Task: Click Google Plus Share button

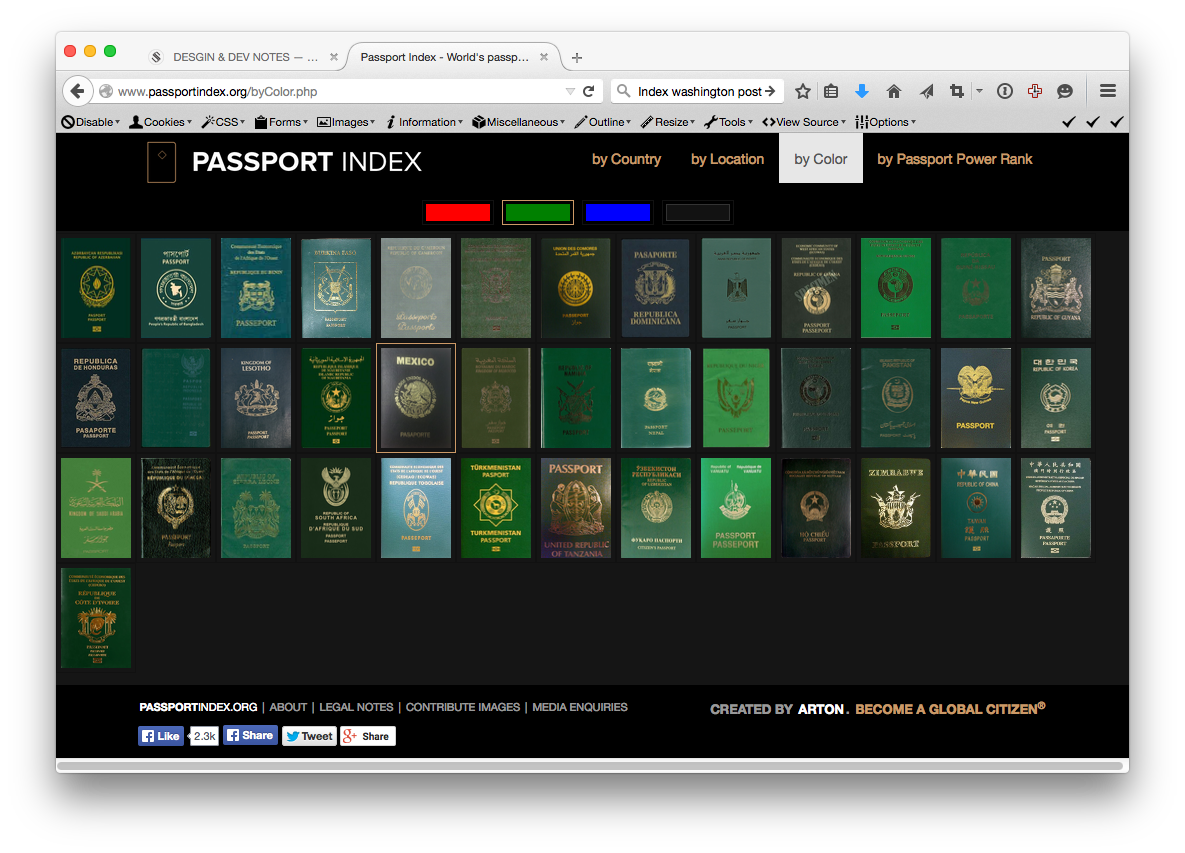Action: (x=368, y=736)
